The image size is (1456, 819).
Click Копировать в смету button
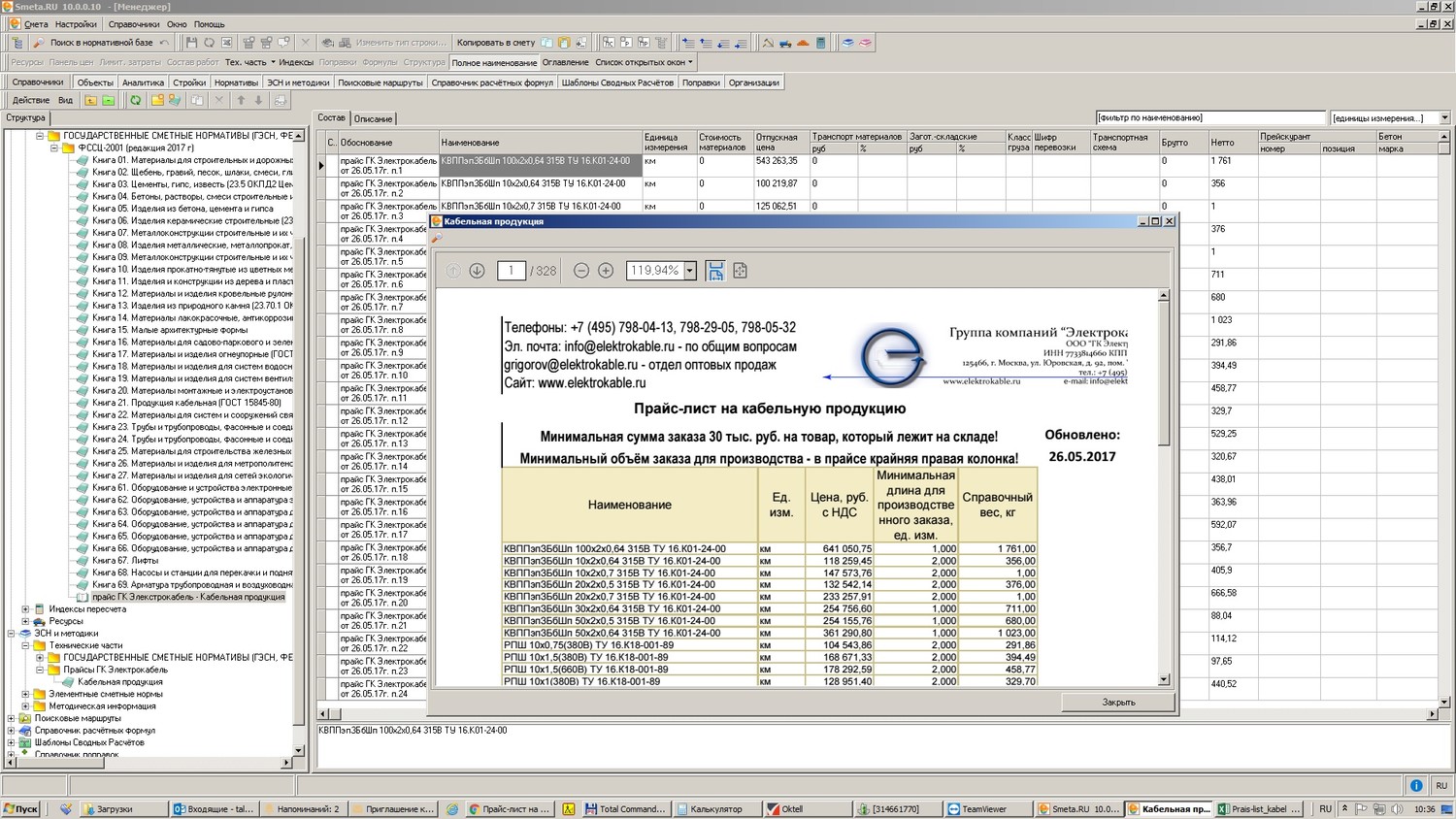click(x=495, y=43)
